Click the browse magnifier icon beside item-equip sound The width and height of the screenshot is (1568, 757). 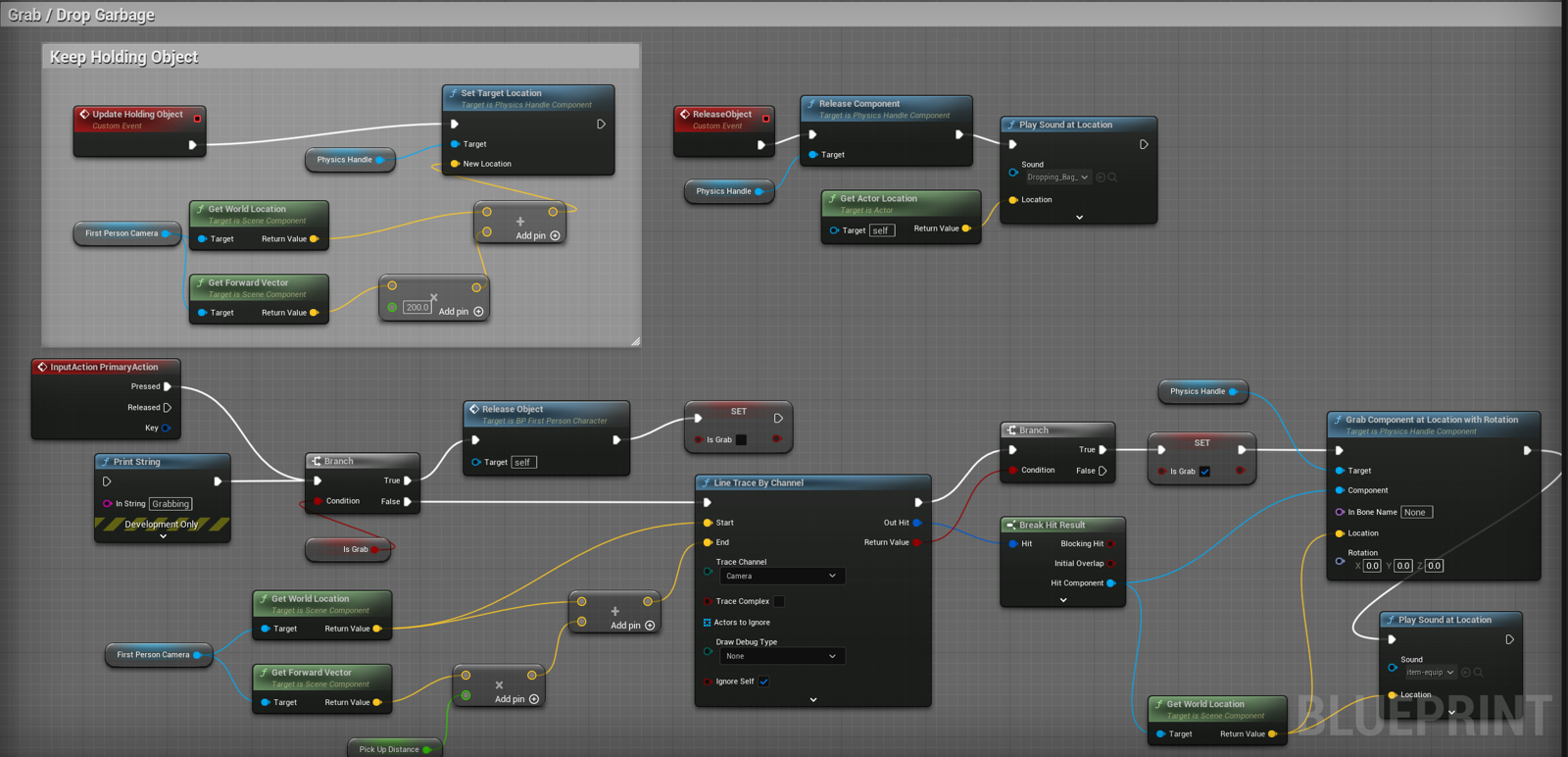(x=1478, y=673)
